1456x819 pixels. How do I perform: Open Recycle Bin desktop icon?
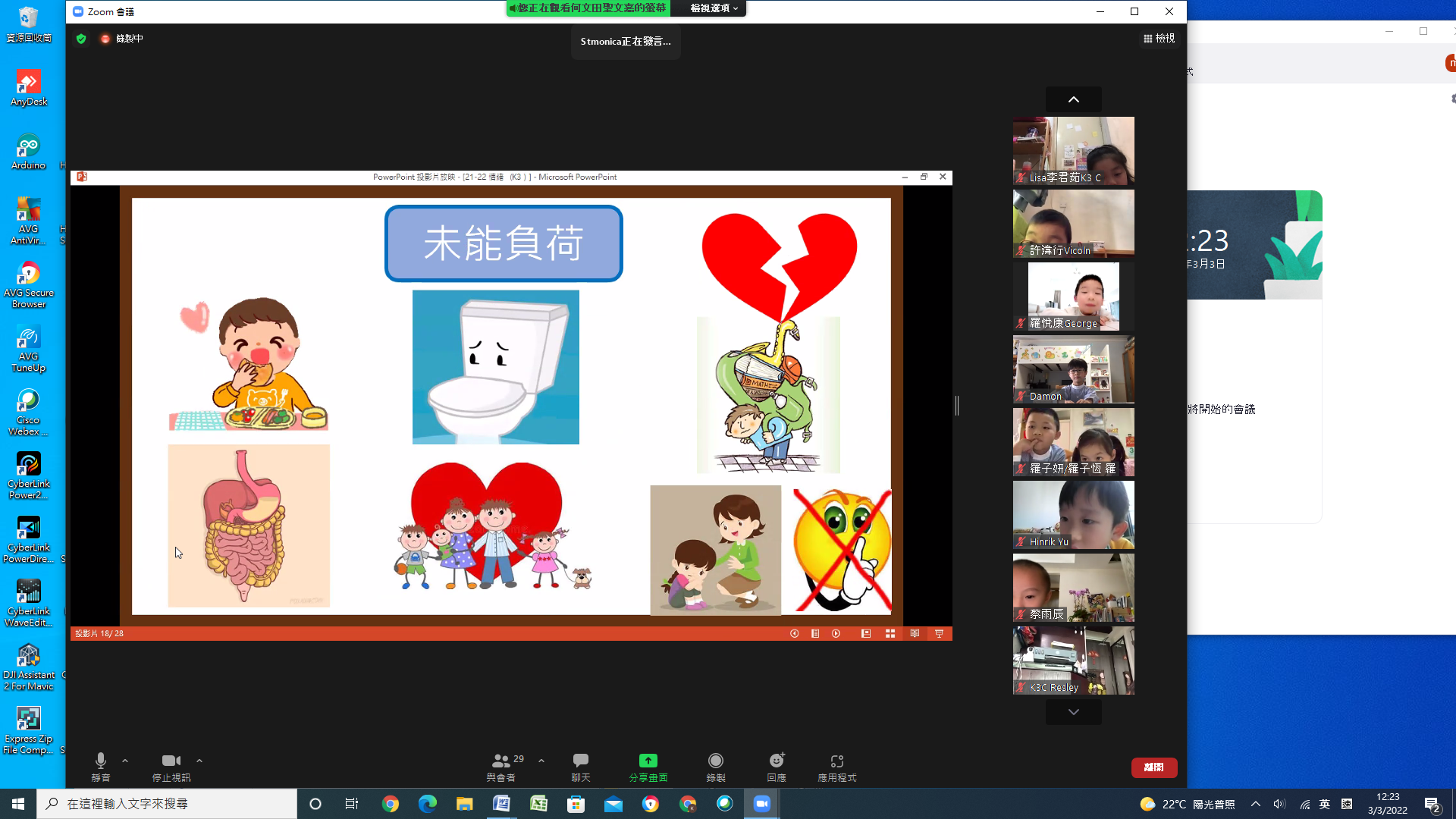pyautogui.click(x=29, y=25)
